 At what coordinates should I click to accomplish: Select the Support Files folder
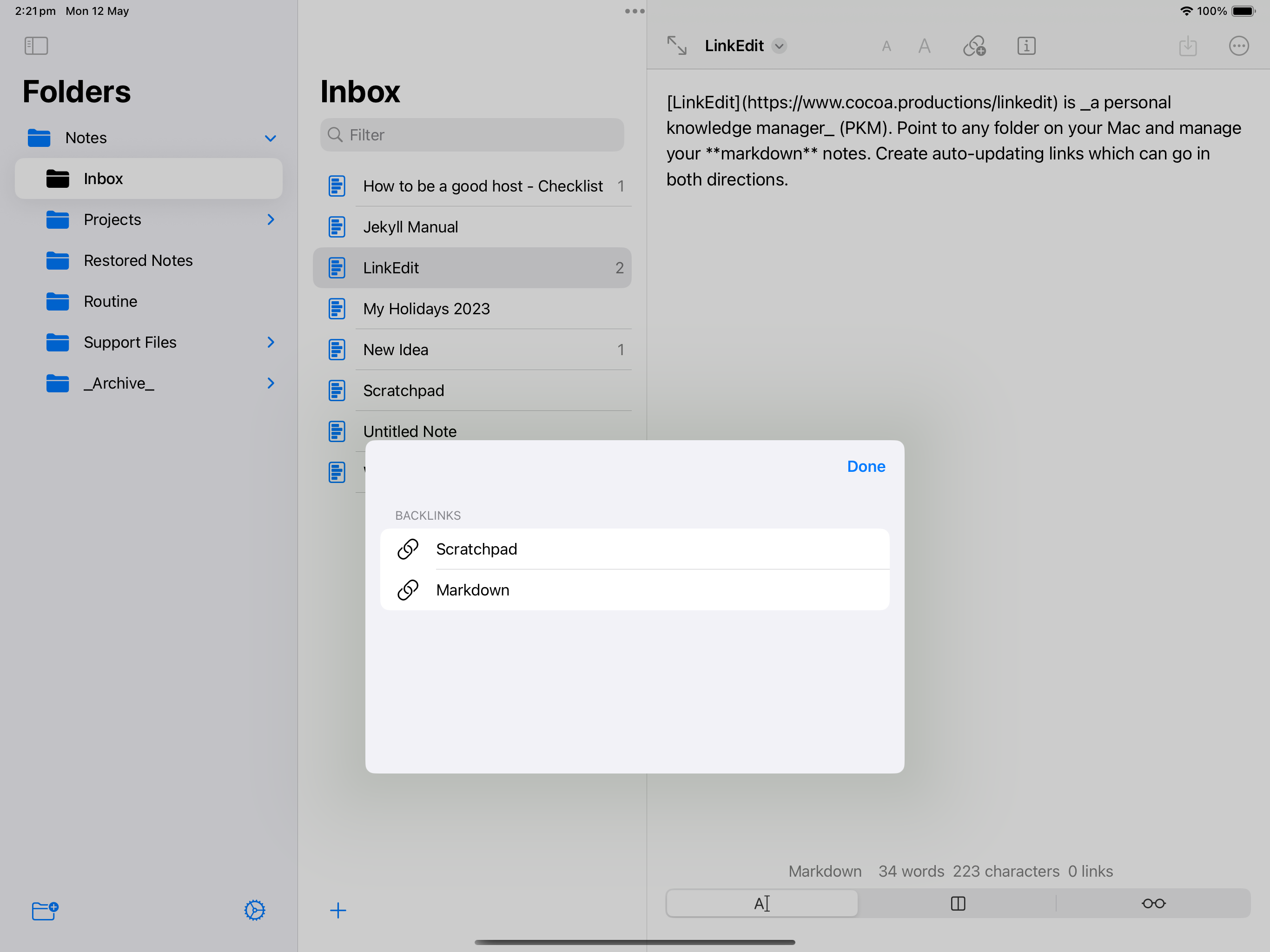point(149,342)
